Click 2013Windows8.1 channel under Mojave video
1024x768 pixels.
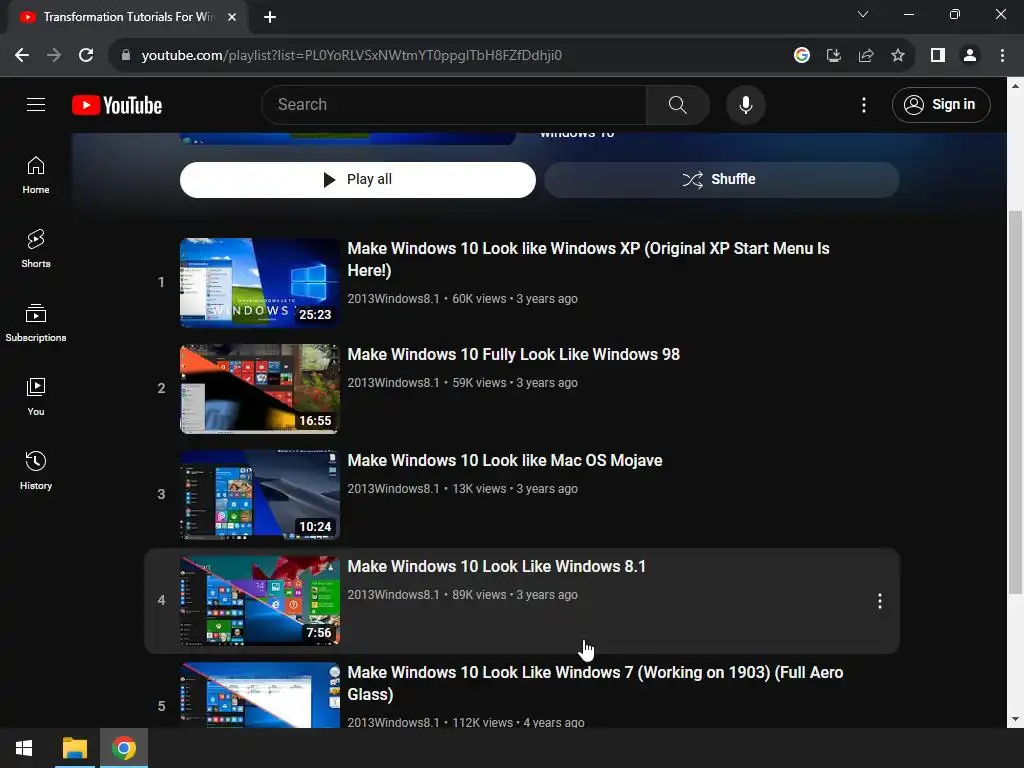click(x=393, y=488)
